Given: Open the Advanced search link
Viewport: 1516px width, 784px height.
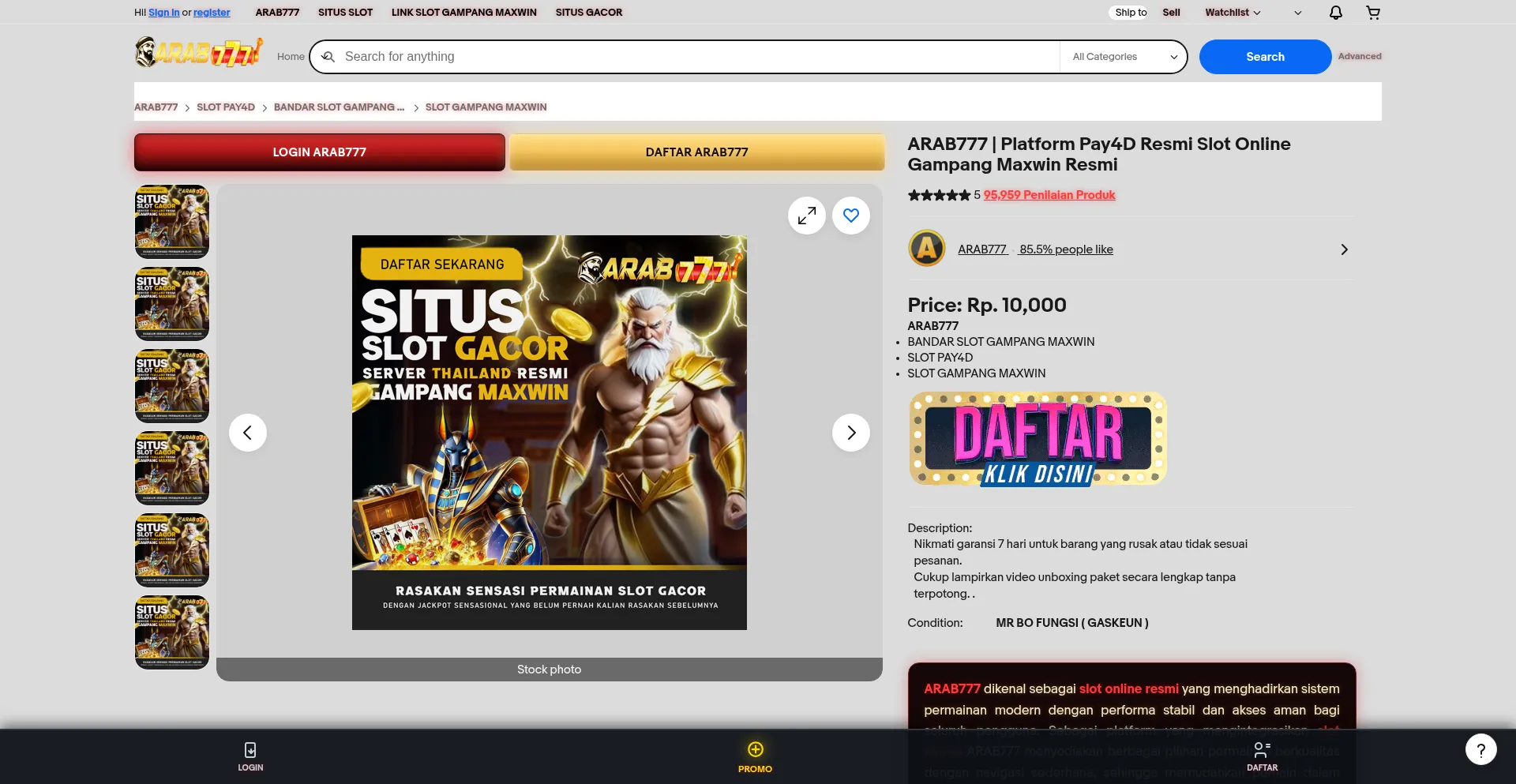Looking at the screenshot, I should coord(1360,56).
